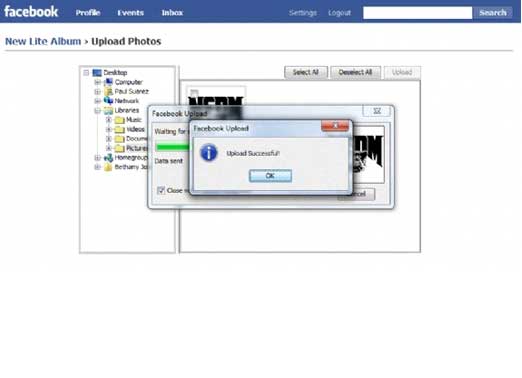The height and width of the screenshot is (378, 522).
Task: Click the Libraries icon in tree
Action: [108, 110]
